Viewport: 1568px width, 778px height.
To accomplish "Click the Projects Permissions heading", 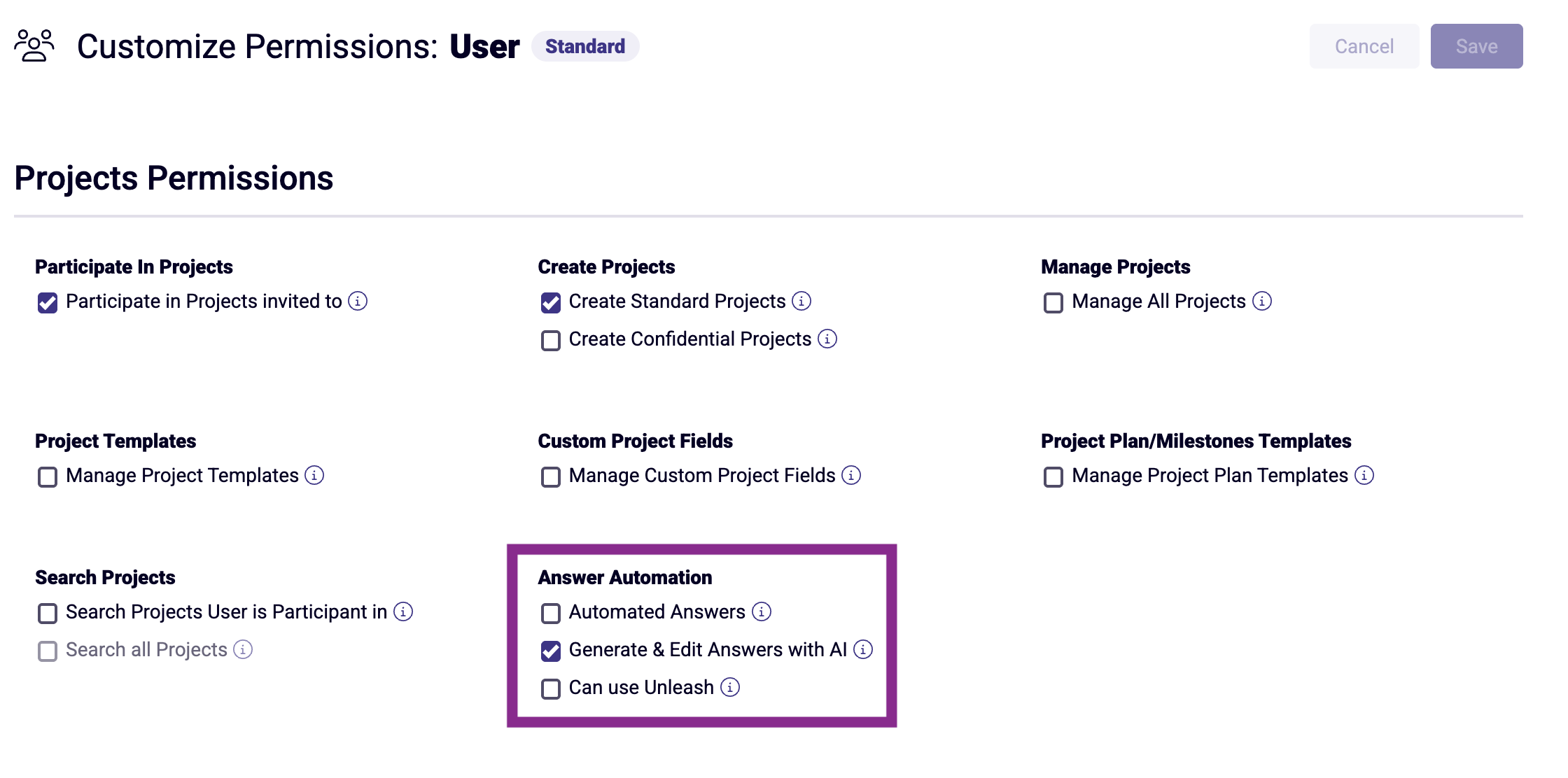I will pos(174,178).
